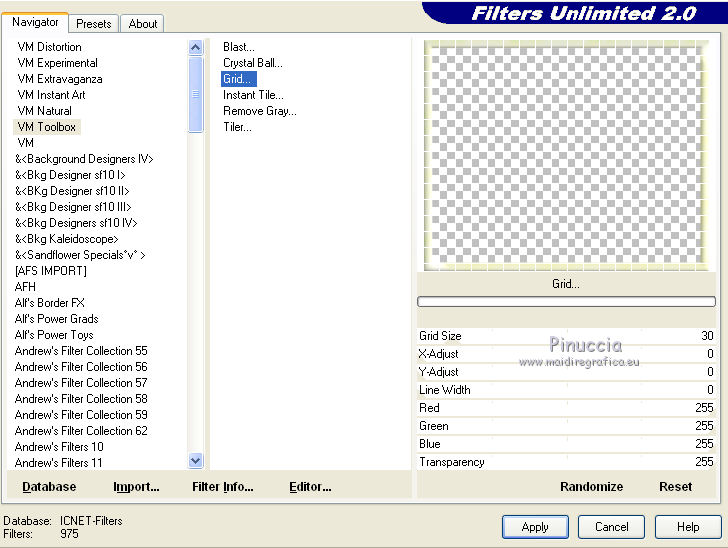Screen dimensions: 728x548
Task: Select VM Extravaganza category
Action: 60,79
